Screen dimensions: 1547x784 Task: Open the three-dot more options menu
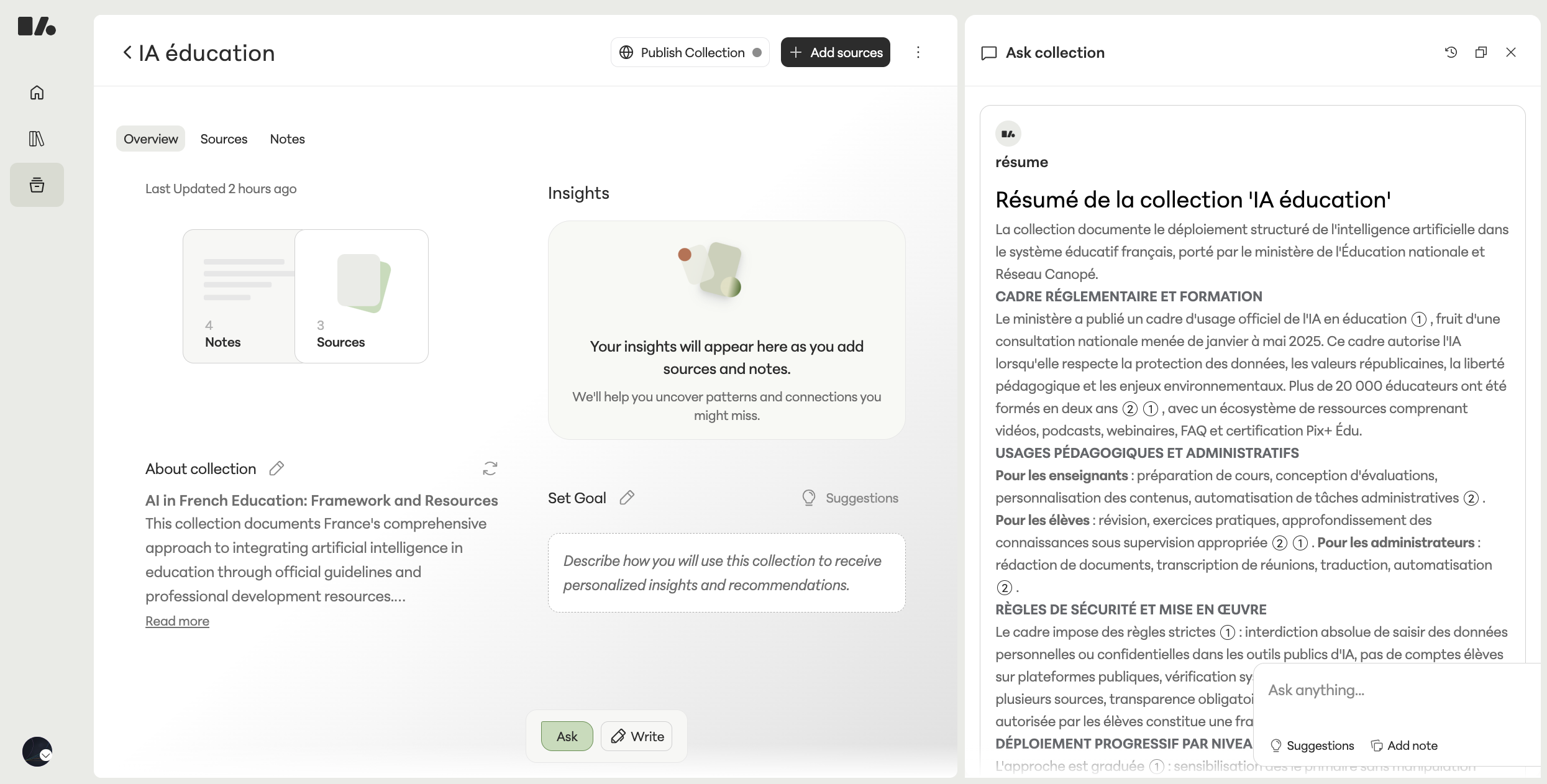918,53
